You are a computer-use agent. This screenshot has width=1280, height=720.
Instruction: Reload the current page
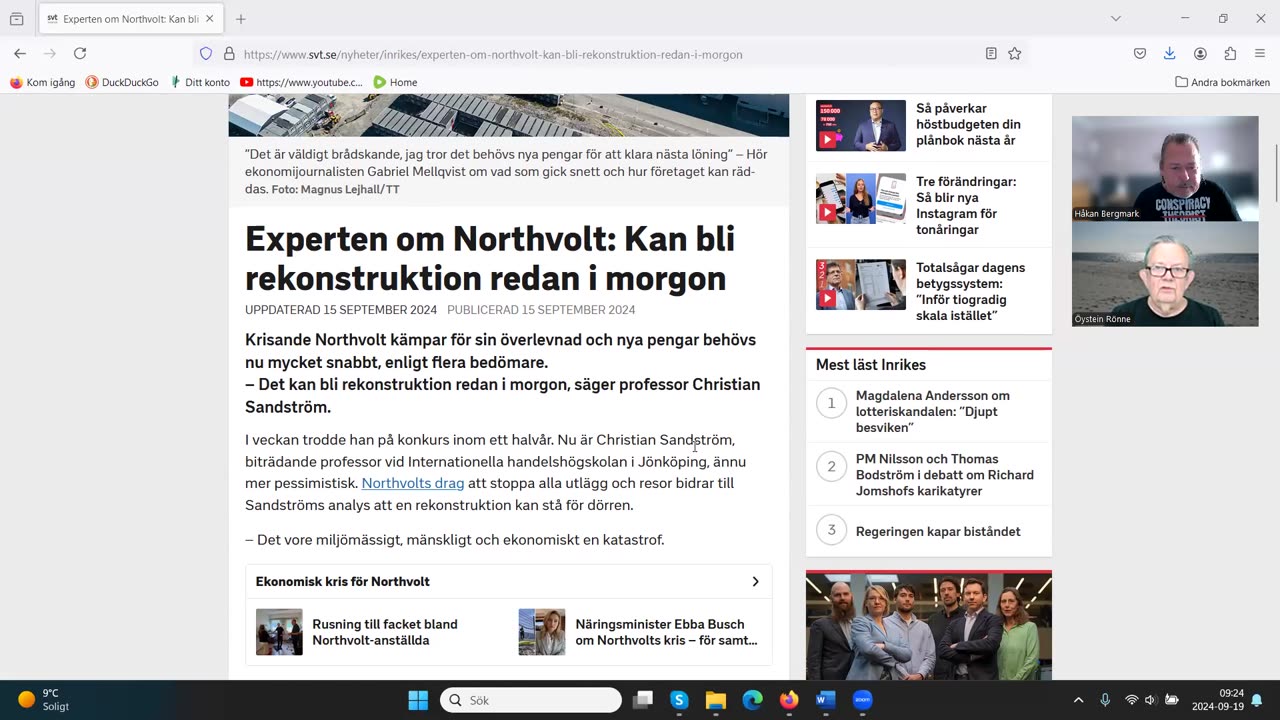coord(80,53)
